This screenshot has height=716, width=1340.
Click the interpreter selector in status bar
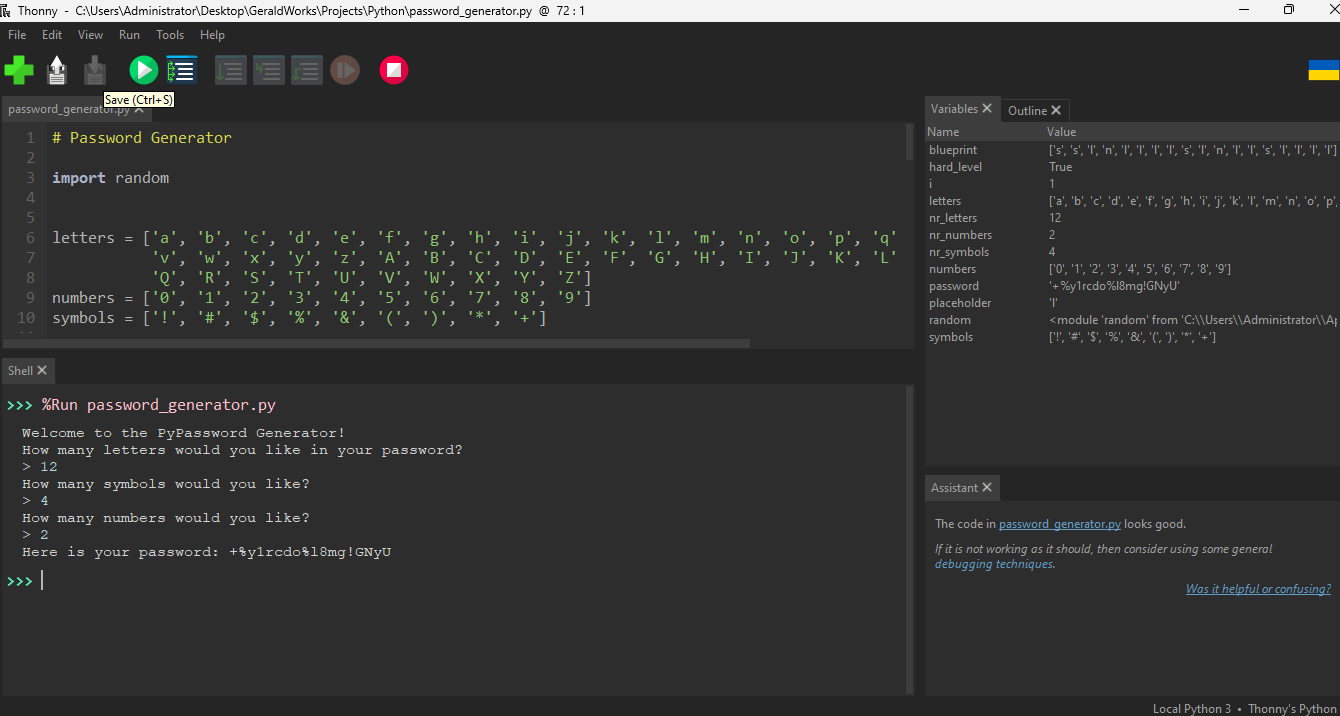click(x=1244, y=708)
